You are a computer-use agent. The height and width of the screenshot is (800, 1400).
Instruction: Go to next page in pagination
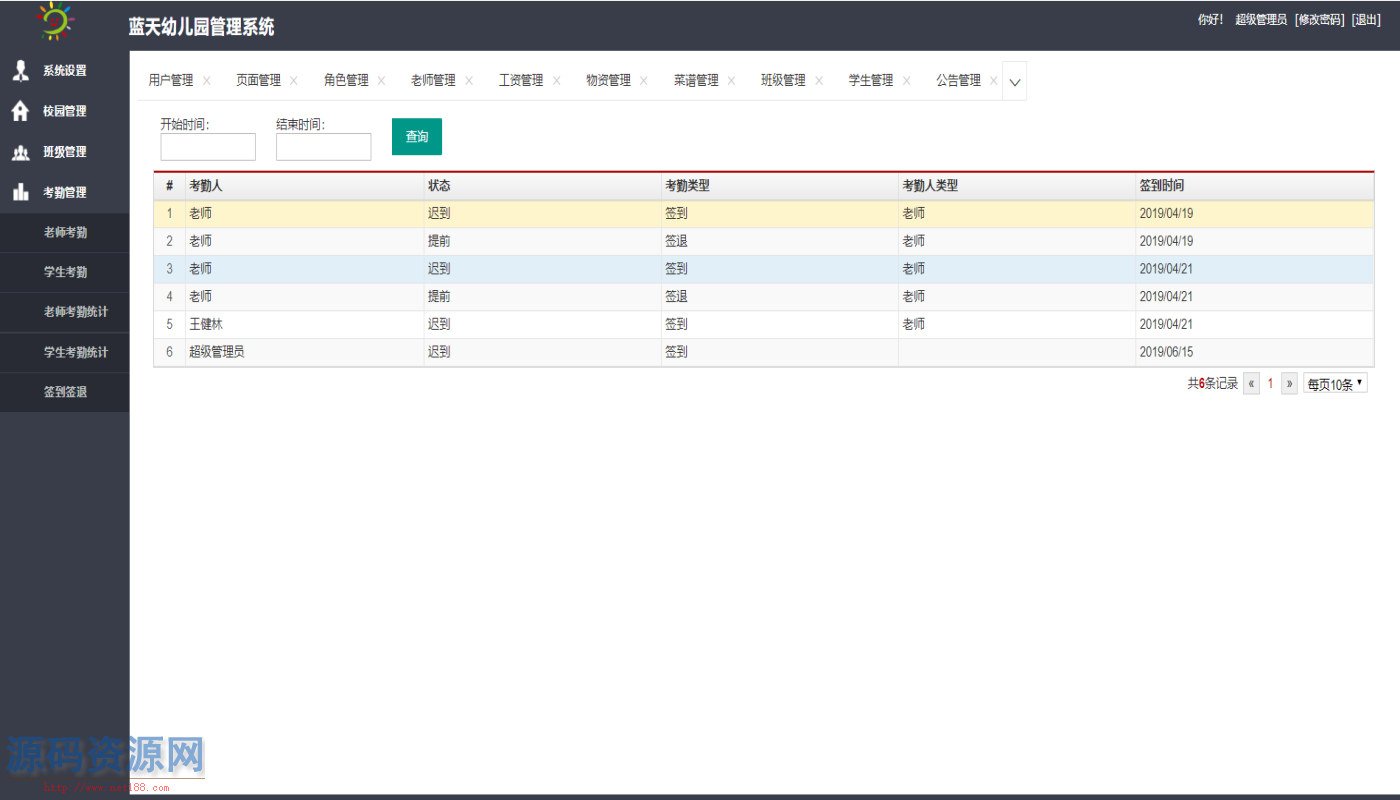(1290, 384)
